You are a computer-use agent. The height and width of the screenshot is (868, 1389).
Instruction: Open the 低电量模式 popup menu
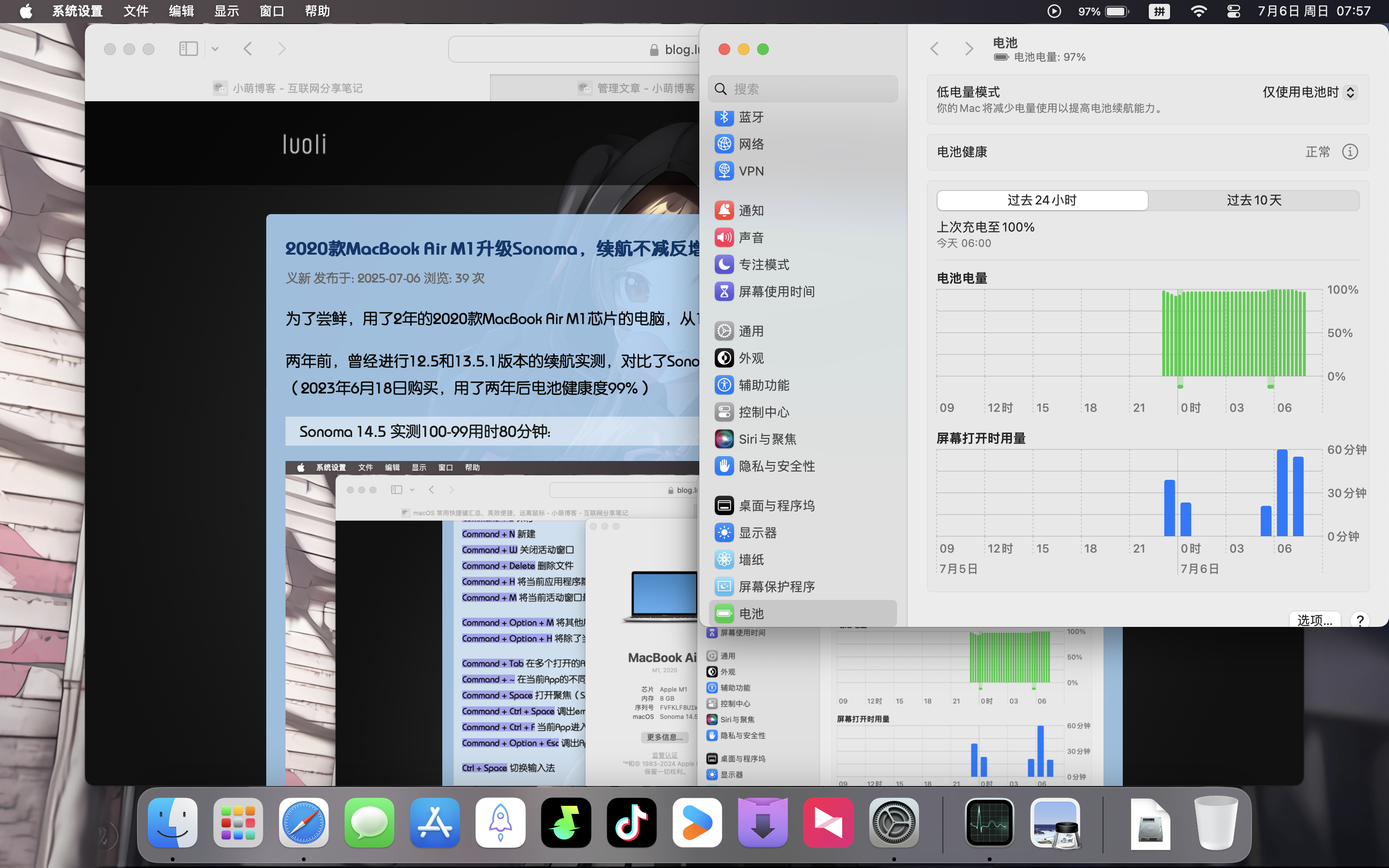click(1309, 93)
